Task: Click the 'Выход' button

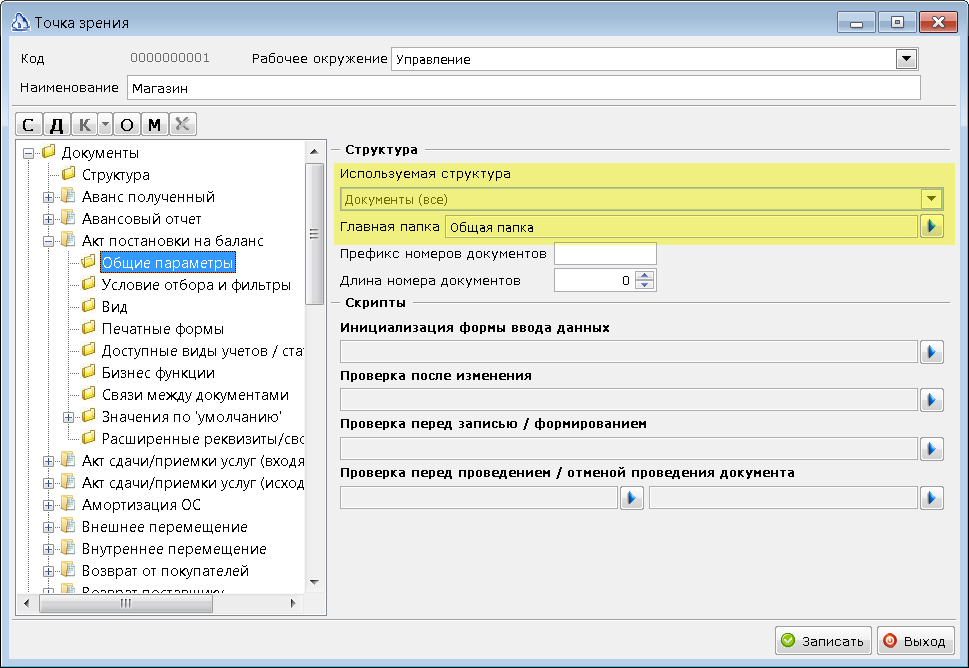Action: pos(916,641)
